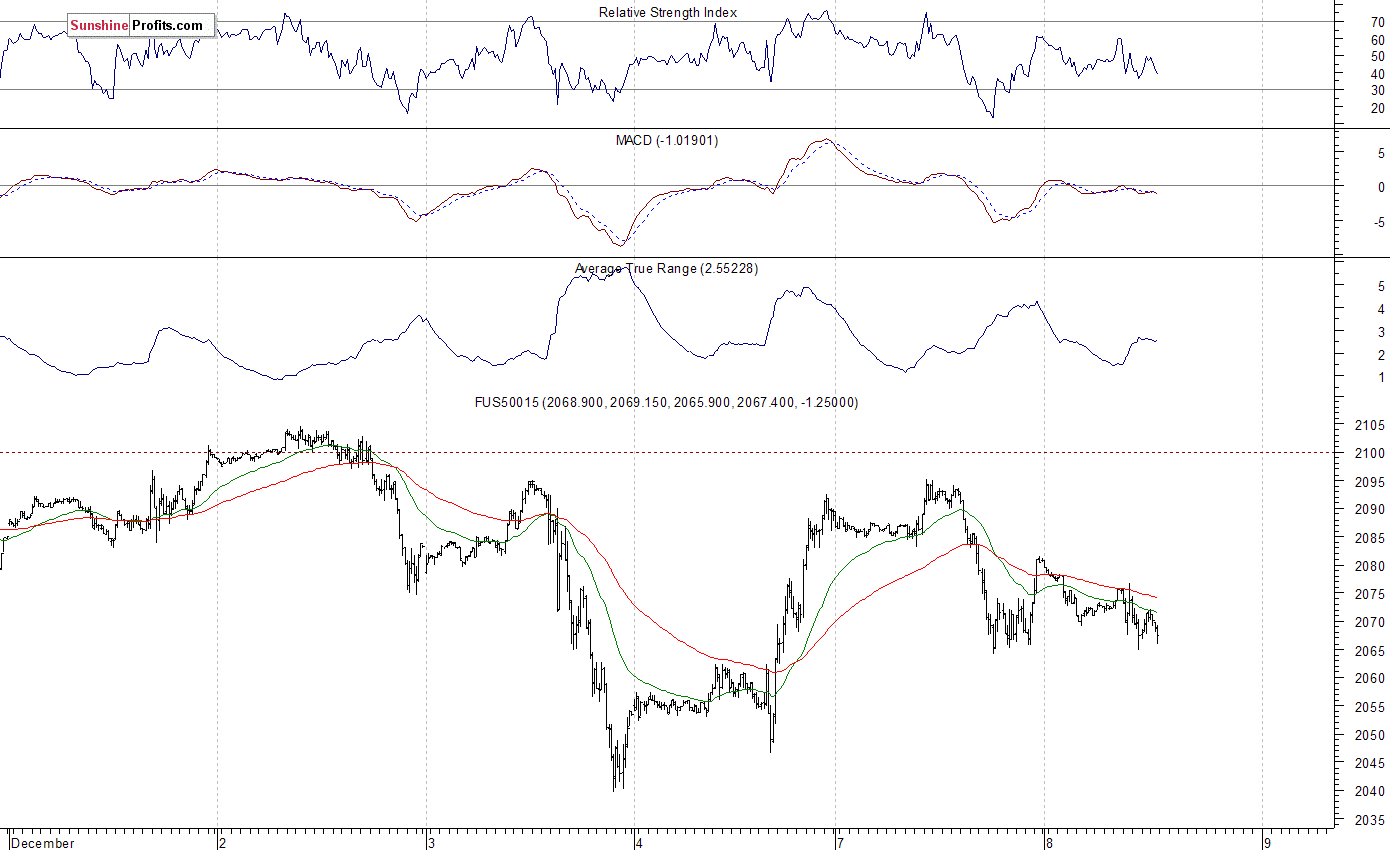Select the Average True Range (2.55228) label
The width and height of the screenshot is (1390, 850).
(667, 269)
